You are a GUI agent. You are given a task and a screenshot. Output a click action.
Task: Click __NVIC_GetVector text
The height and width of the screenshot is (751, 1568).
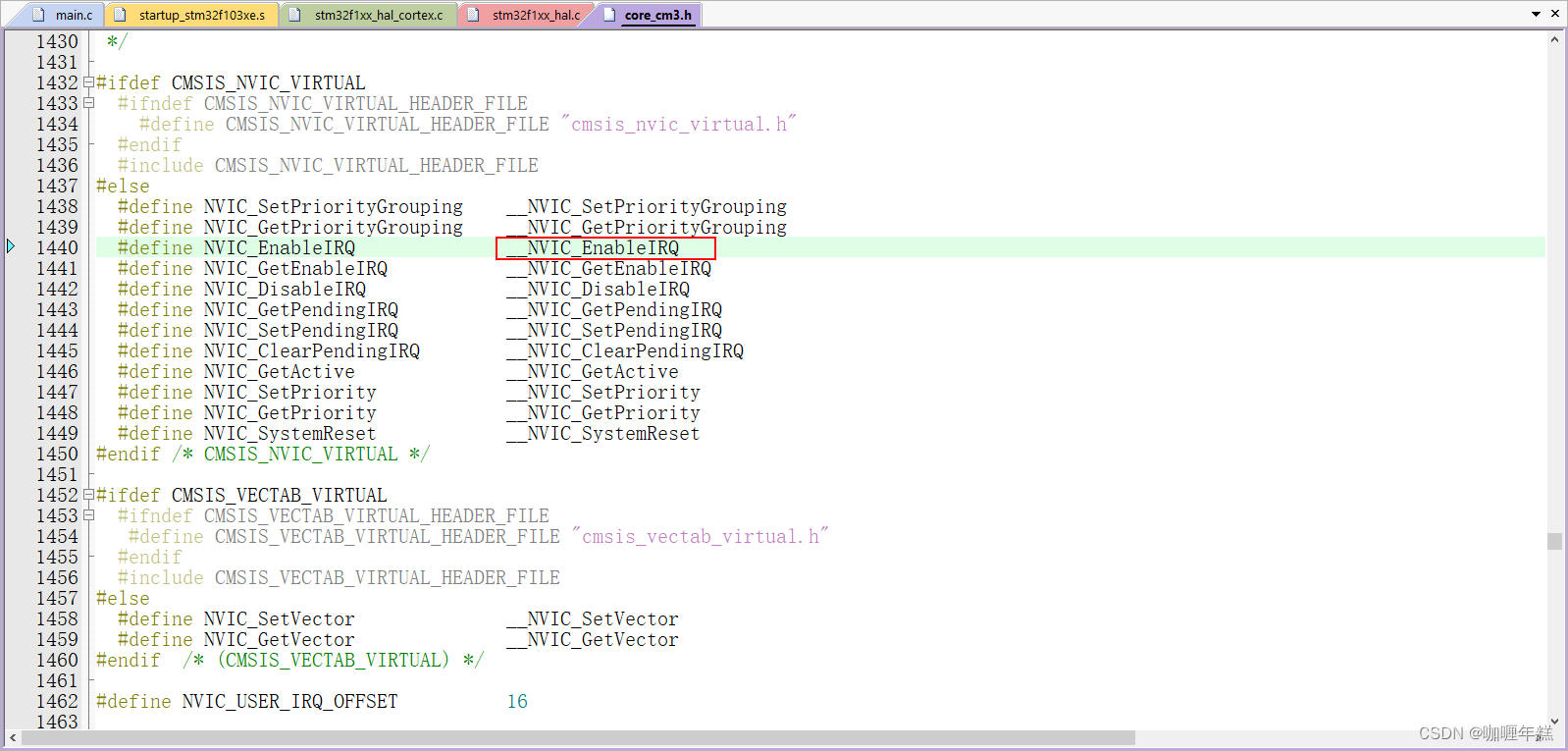click(x=593, y=639)
